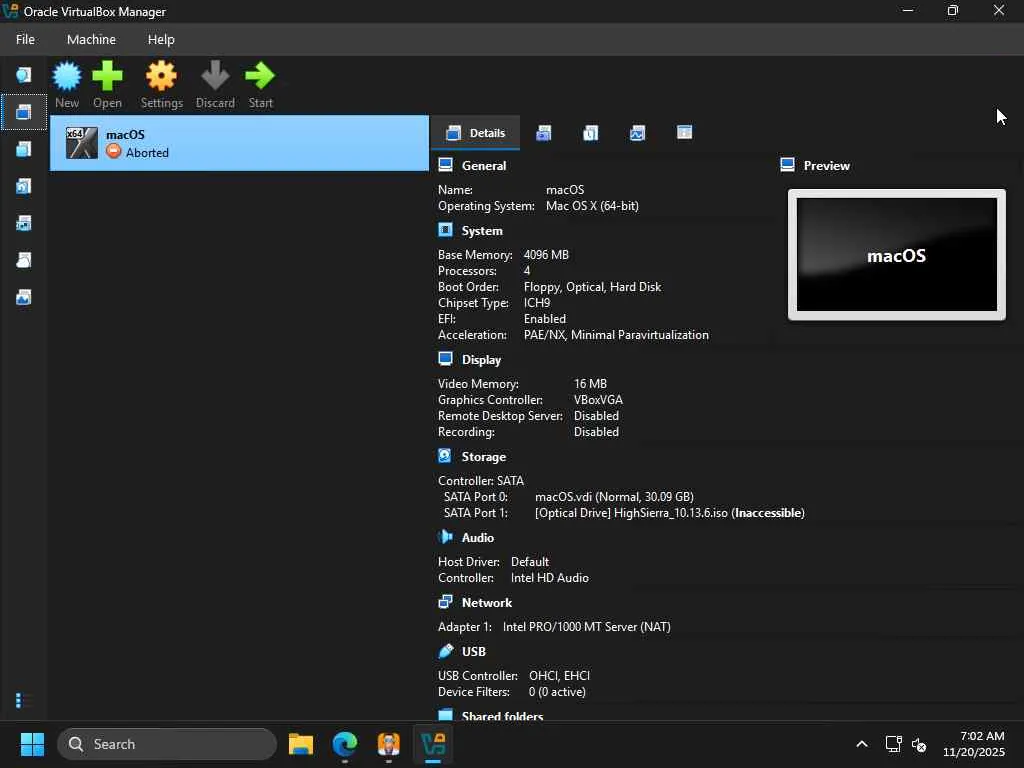The image size is (1024, 768).
Task: Click the taskbar Search box
Action: click(x=167, y=744)
